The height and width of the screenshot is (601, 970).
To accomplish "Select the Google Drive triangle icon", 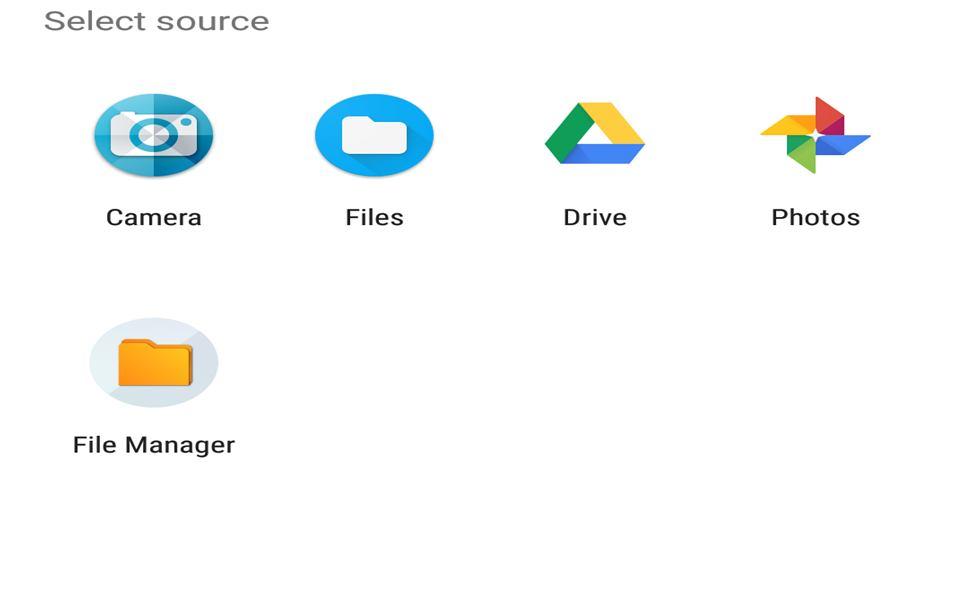I will 594,133.
